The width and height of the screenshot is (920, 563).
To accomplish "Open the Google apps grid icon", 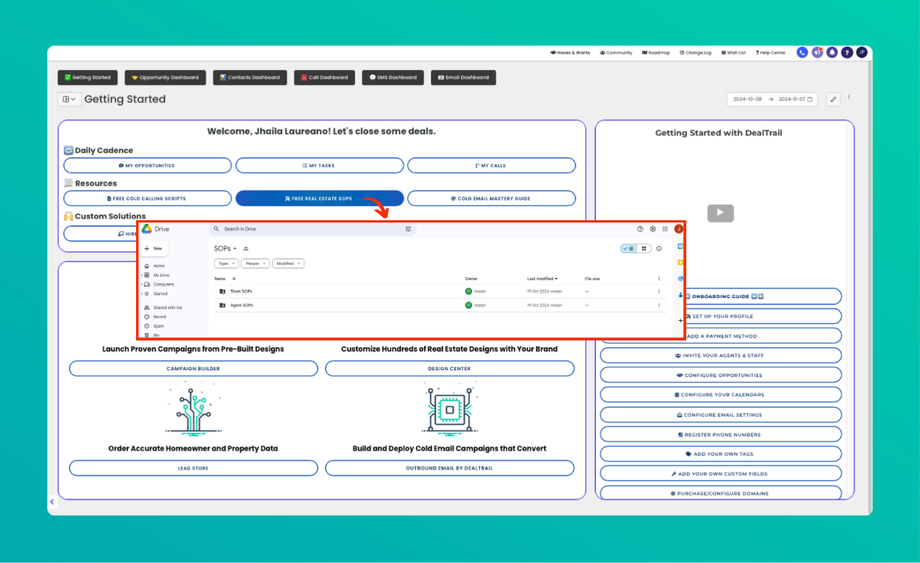I will tap(665, 229).
